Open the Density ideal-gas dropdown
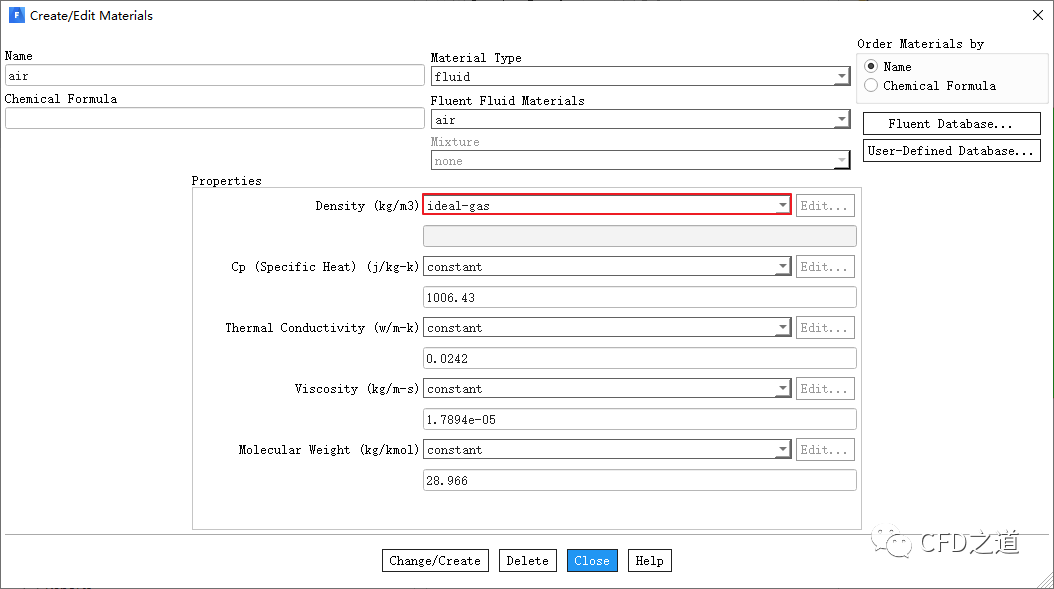The width and height of the screenshot is (1054, 589). coord(607,206)
